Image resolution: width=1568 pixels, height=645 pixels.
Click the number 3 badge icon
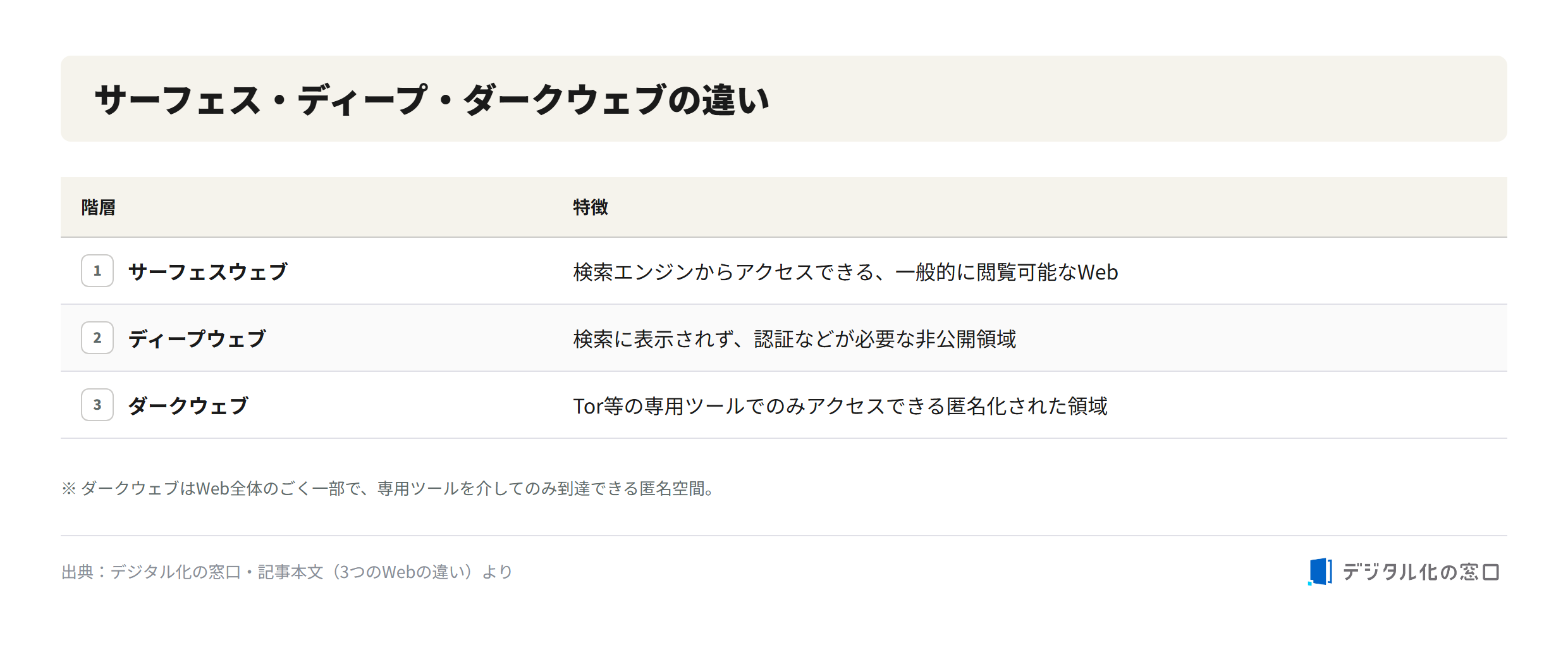pos(97,405)
